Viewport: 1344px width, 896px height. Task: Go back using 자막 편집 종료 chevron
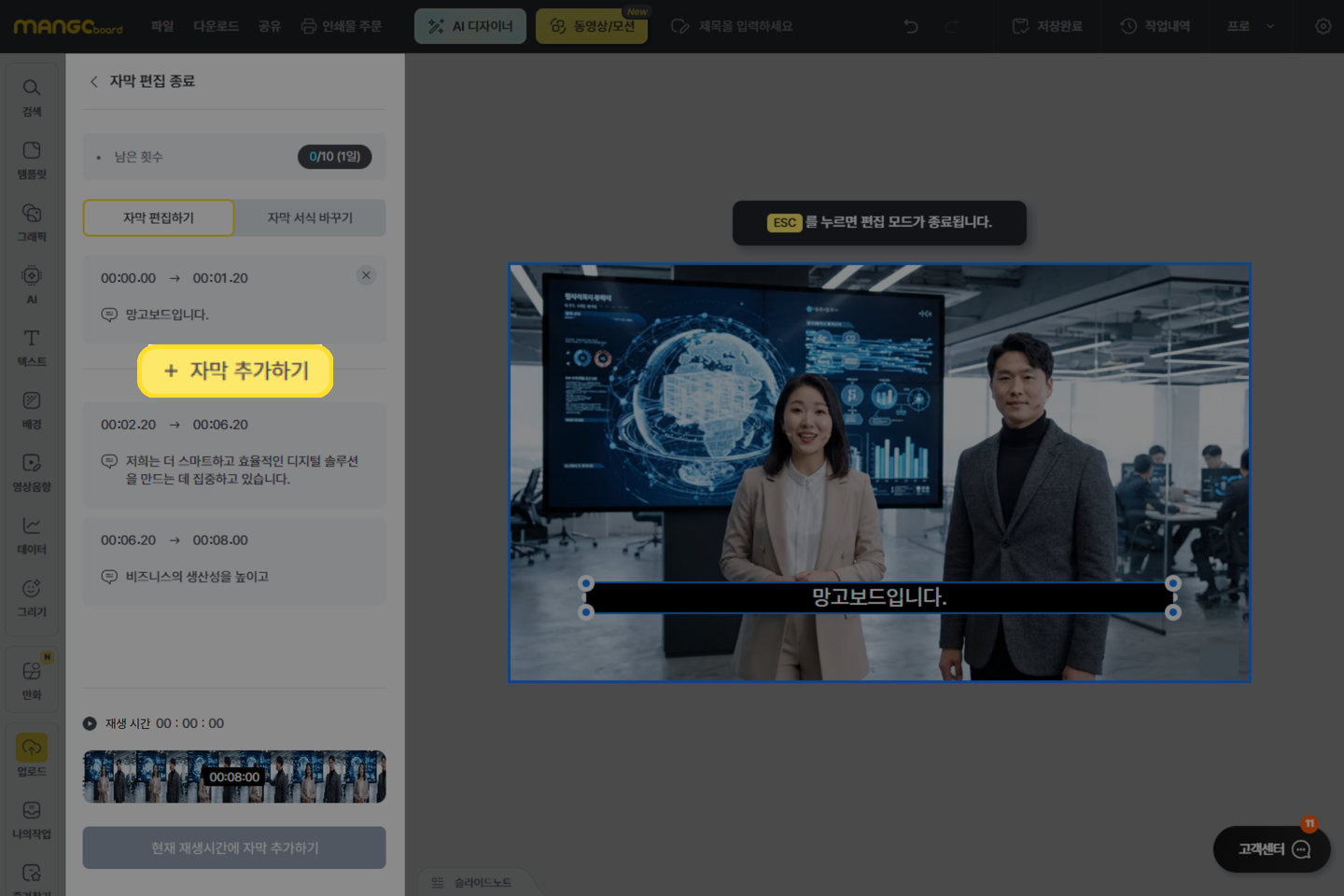pos(93,81)
